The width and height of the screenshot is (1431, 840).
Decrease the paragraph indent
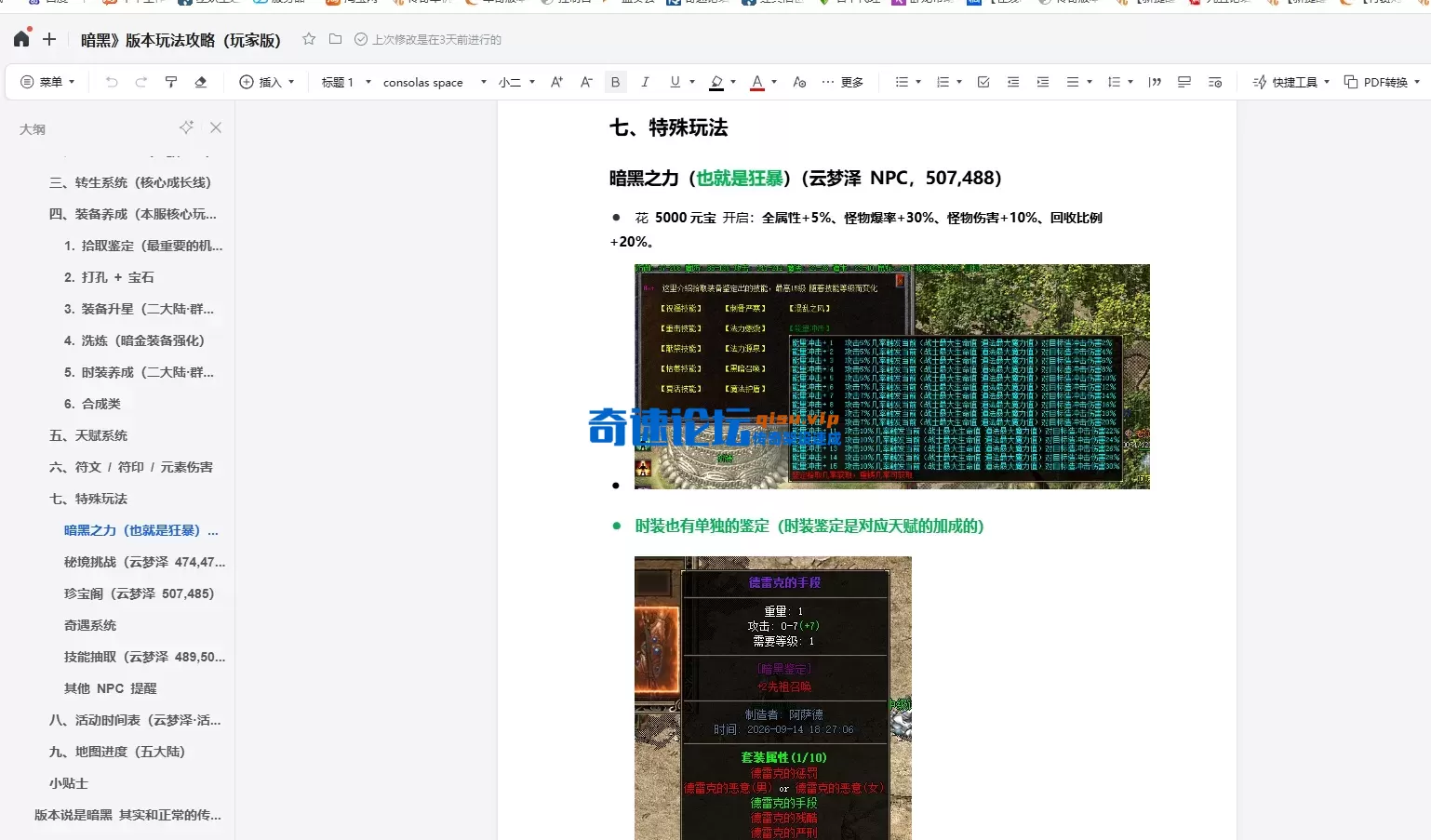coord(1013,82)
